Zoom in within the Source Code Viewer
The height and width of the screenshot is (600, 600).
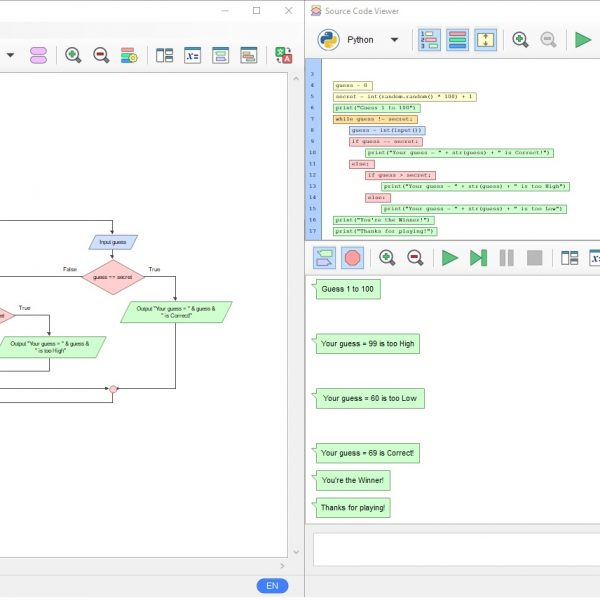coord(520,40)
